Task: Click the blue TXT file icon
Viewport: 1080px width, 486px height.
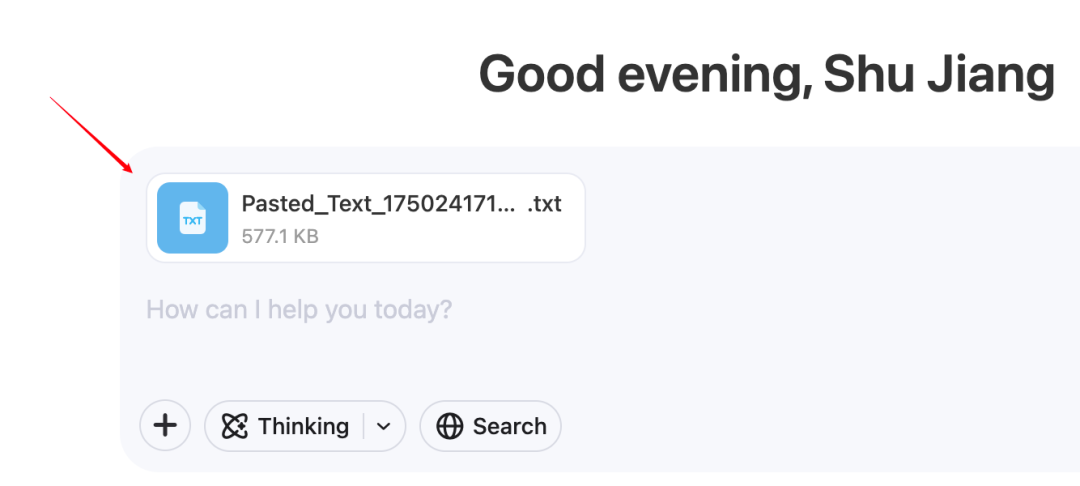Action: (192, 217)
